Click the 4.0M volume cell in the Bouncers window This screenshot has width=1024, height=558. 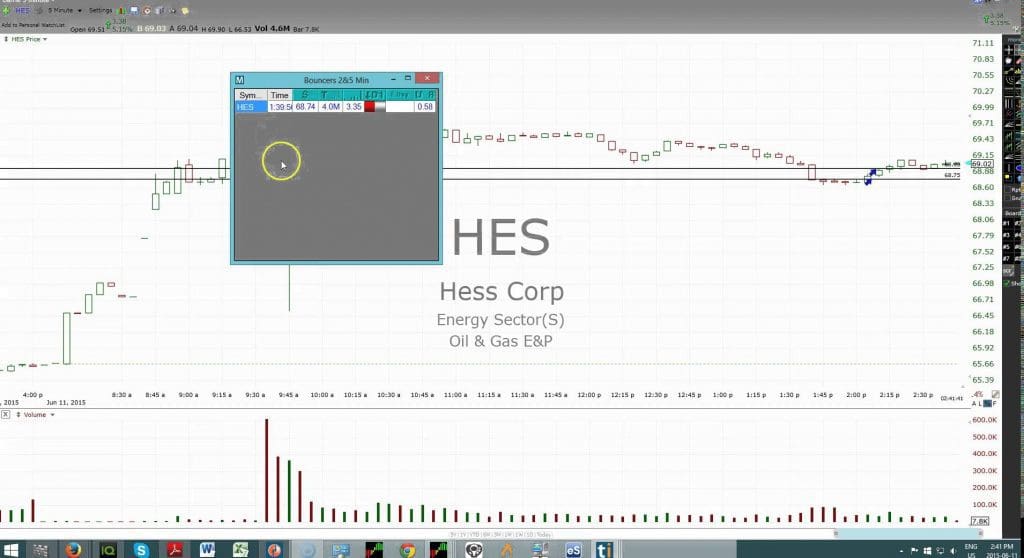click(x=330, y=107)
